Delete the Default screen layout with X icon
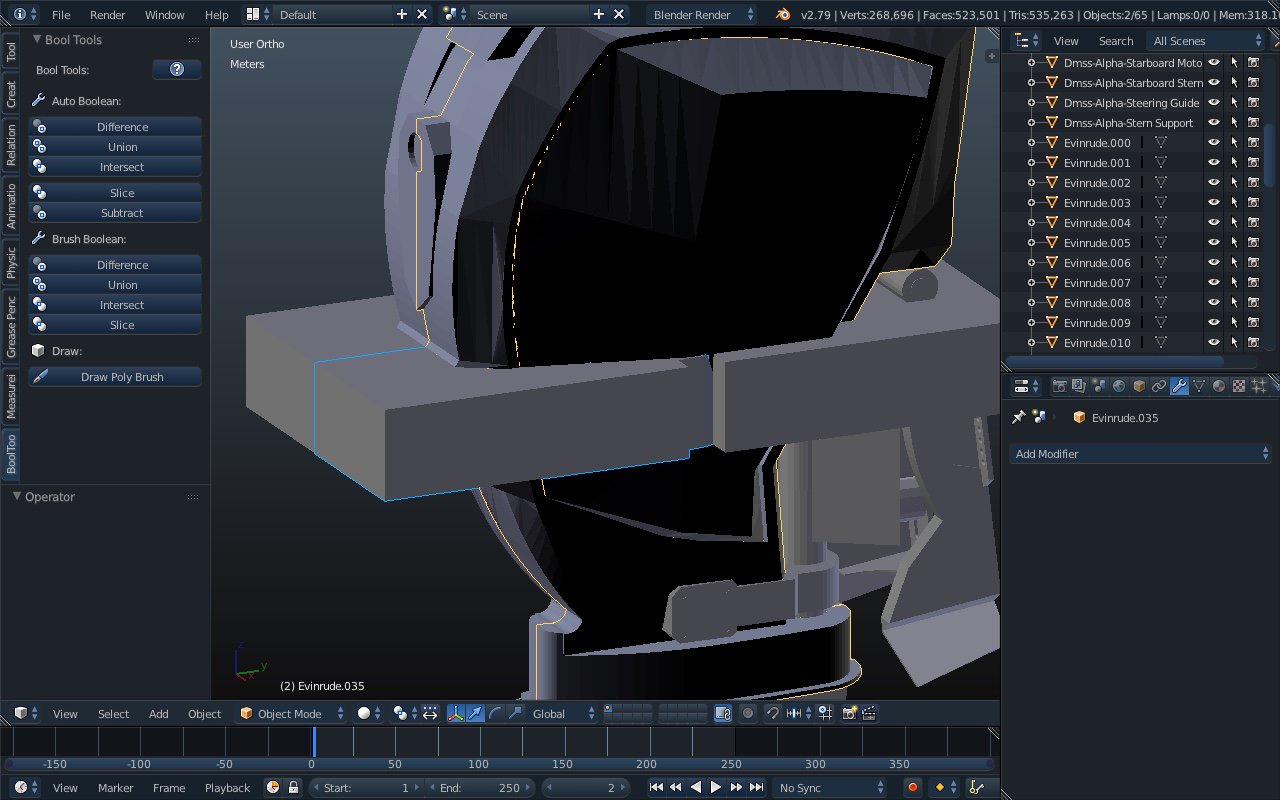 tap(421, 14)
